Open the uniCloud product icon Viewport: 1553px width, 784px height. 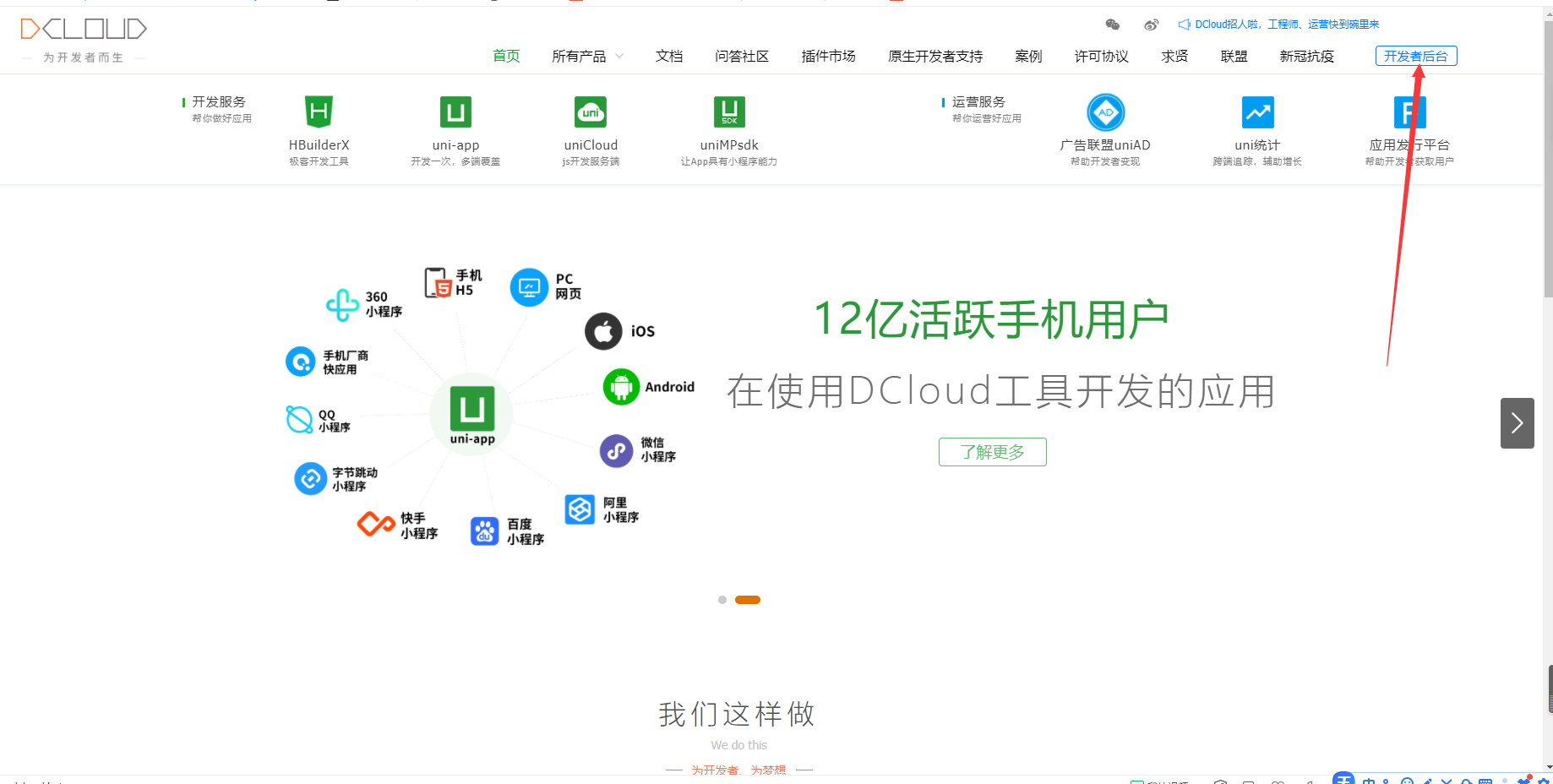pos(591,112)
